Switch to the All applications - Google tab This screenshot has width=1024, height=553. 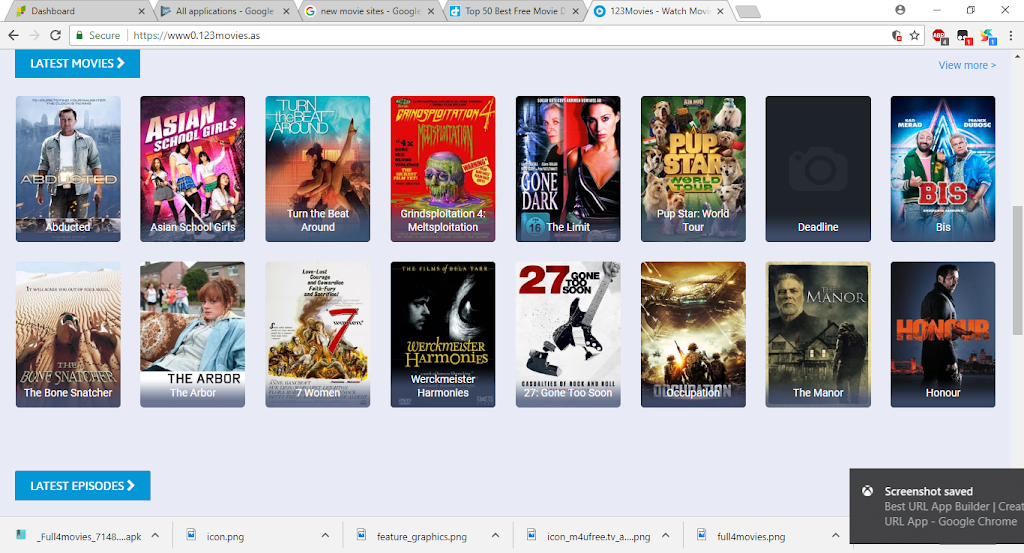(x=222, y=11)
